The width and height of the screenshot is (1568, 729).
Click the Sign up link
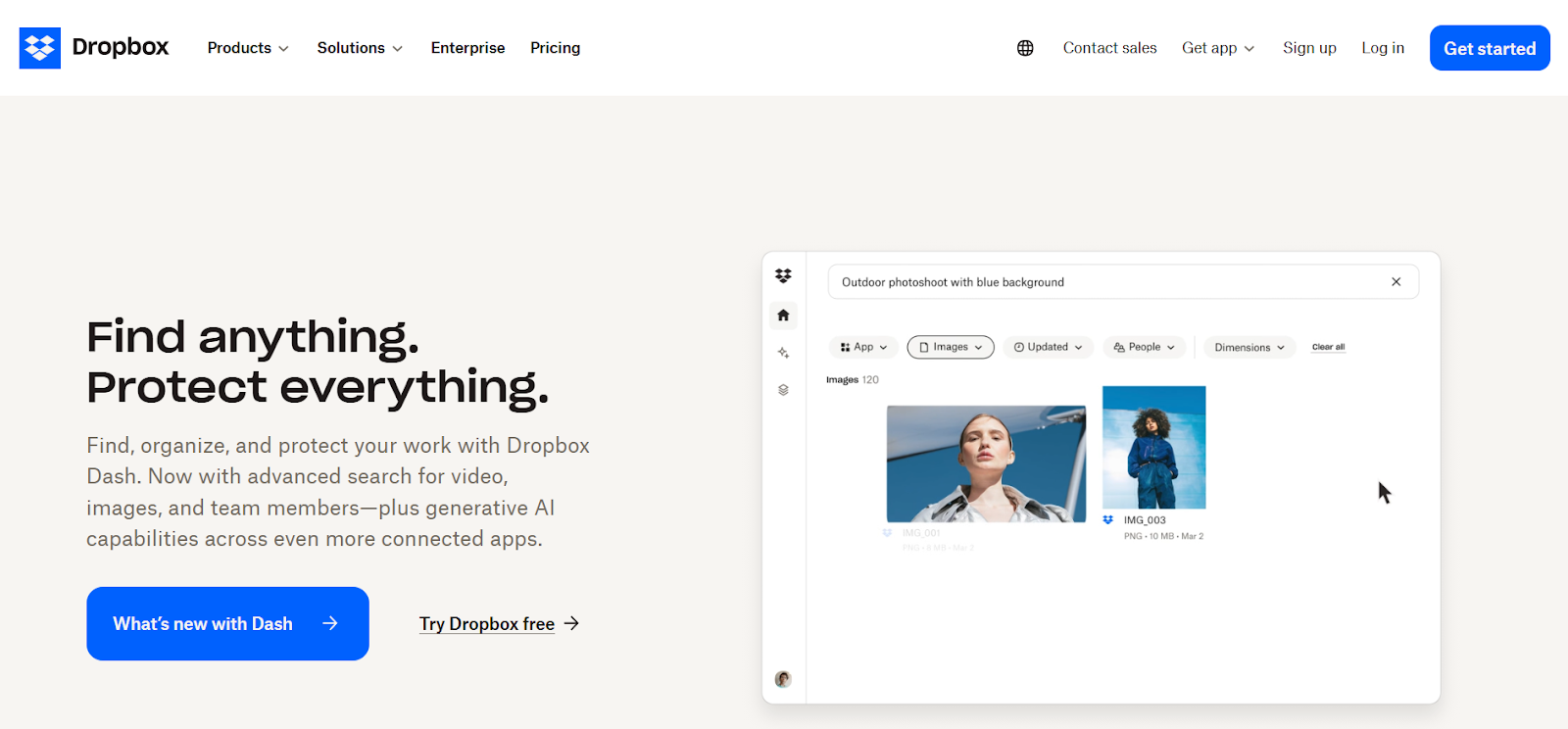click(1309, 48)
